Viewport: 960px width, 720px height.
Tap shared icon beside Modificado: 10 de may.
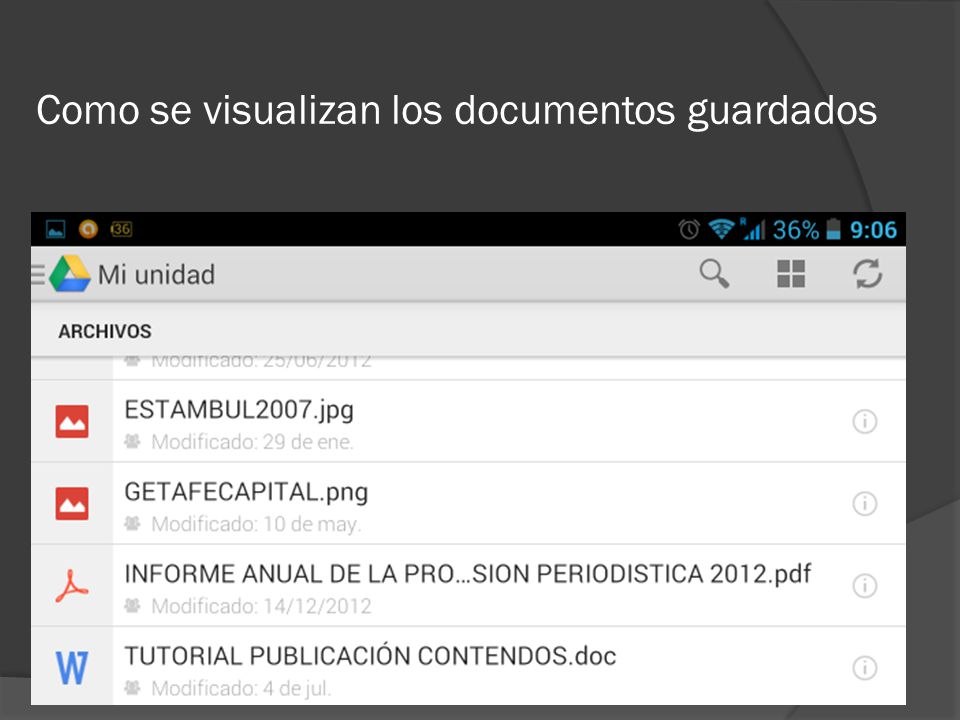[x=132, y=523]
